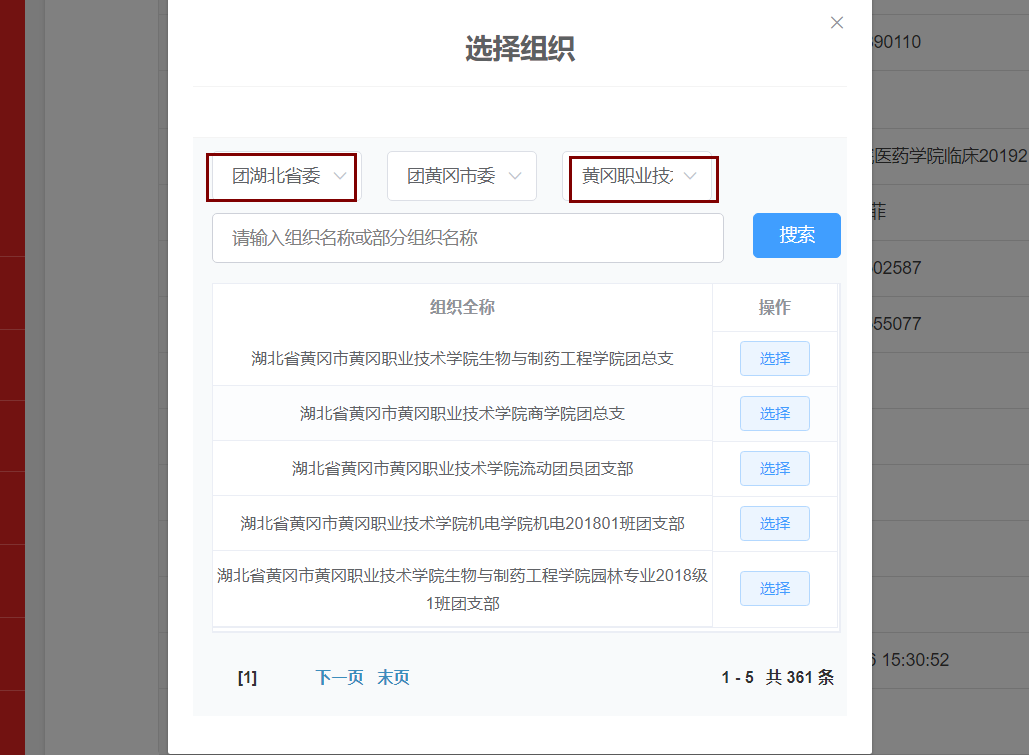The width and height of the screenshot is (1029, 755).
Task: Click the chevron on 团湖北省委 selector
Action: pyautogui.click(x=339, y=175)
